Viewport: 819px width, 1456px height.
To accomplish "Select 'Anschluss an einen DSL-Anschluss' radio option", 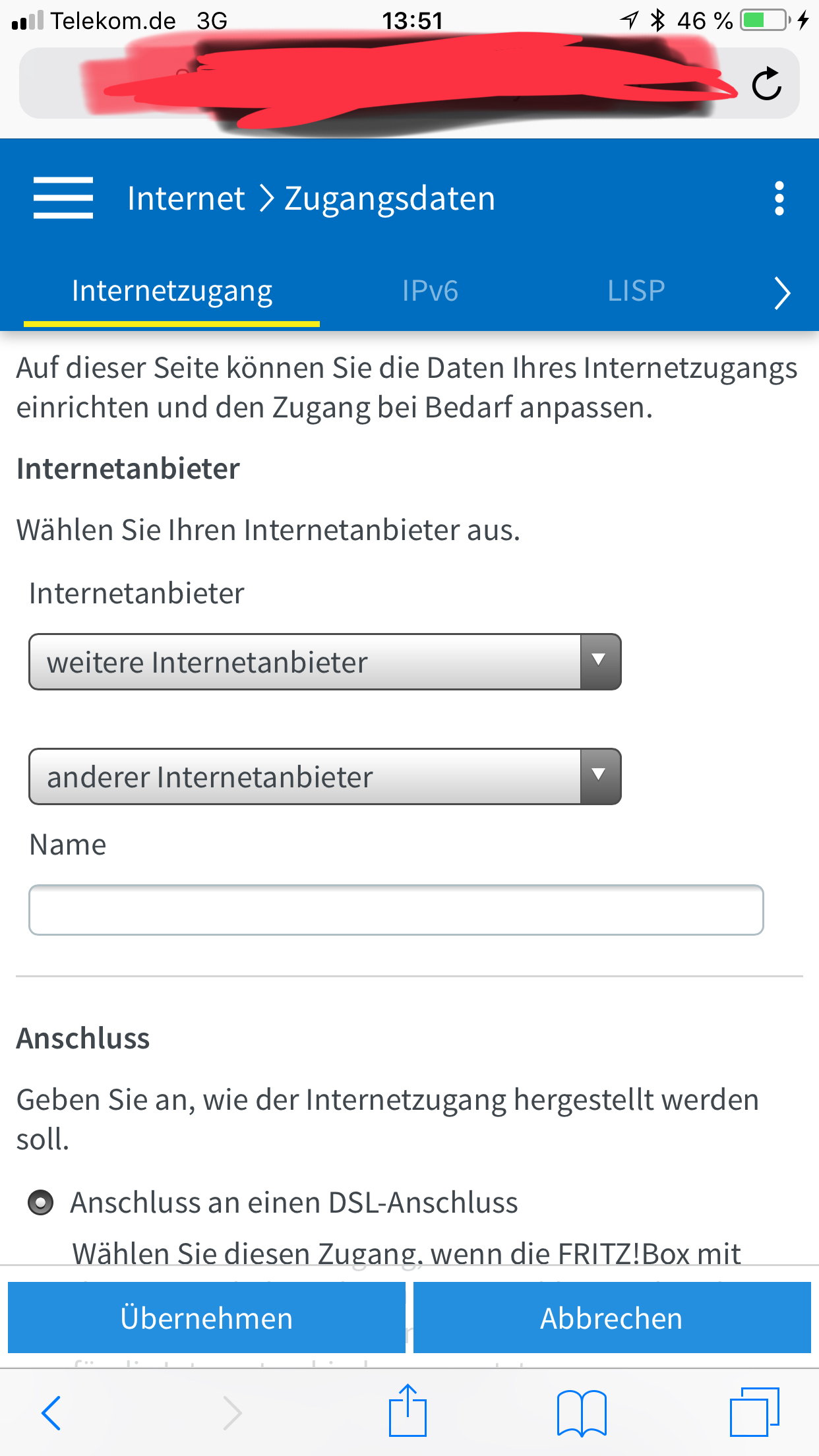I will tap(41, 1202).
